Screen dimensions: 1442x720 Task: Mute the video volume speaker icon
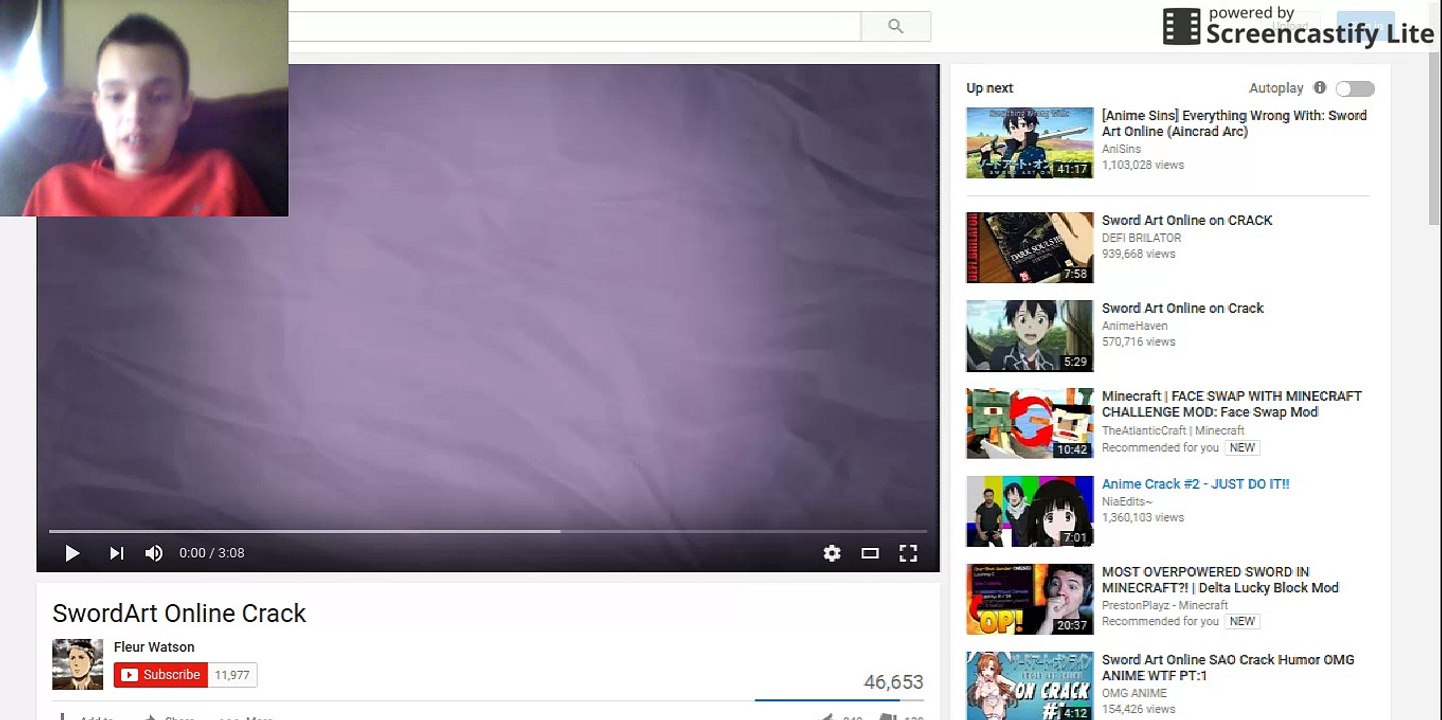point(154,553)
